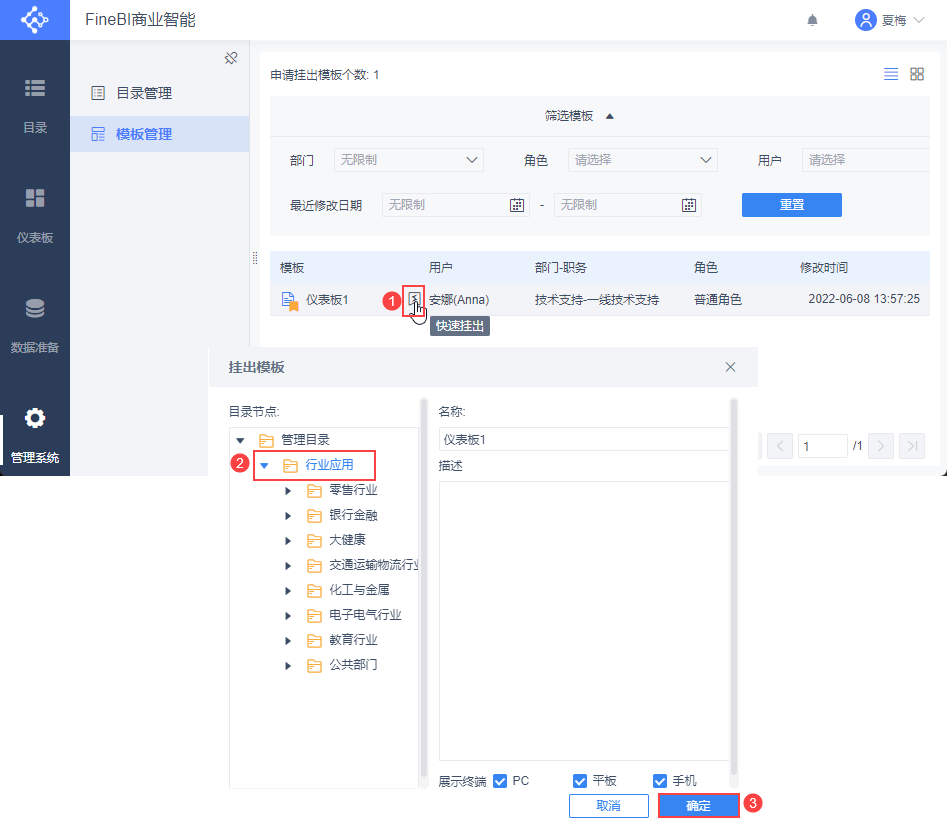Screen dimensions: 947x818
Task: Jump to last page arrow
Action: click(912, 446)
